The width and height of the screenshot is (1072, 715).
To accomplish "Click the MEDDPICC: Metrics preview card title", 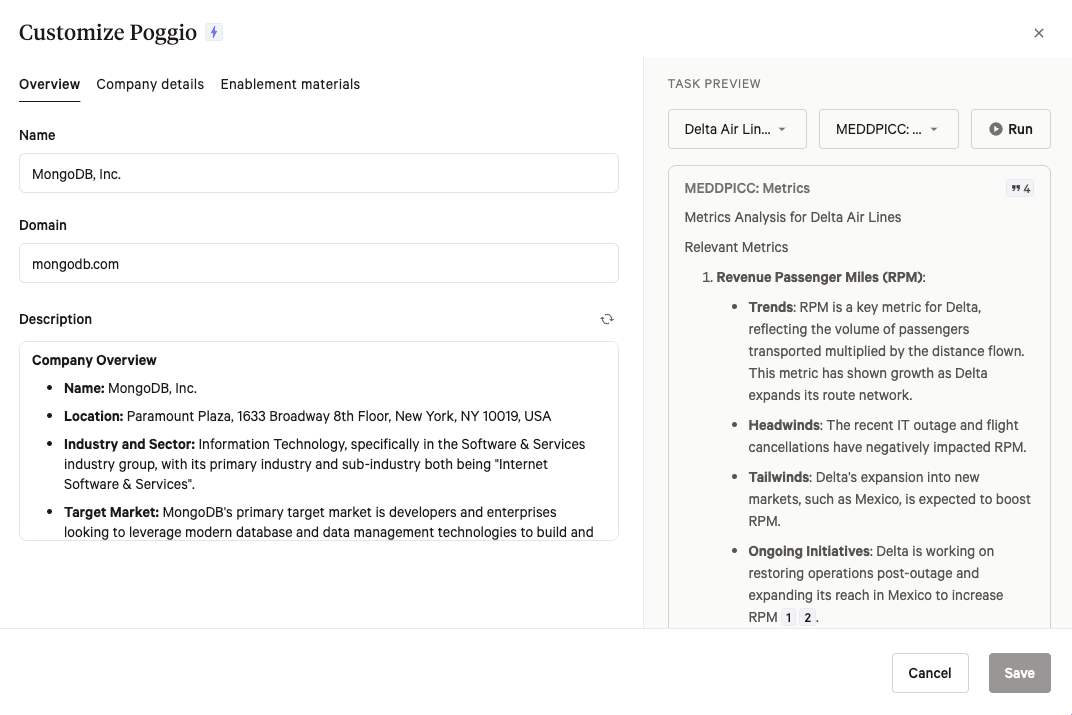I will click(747, 188).
